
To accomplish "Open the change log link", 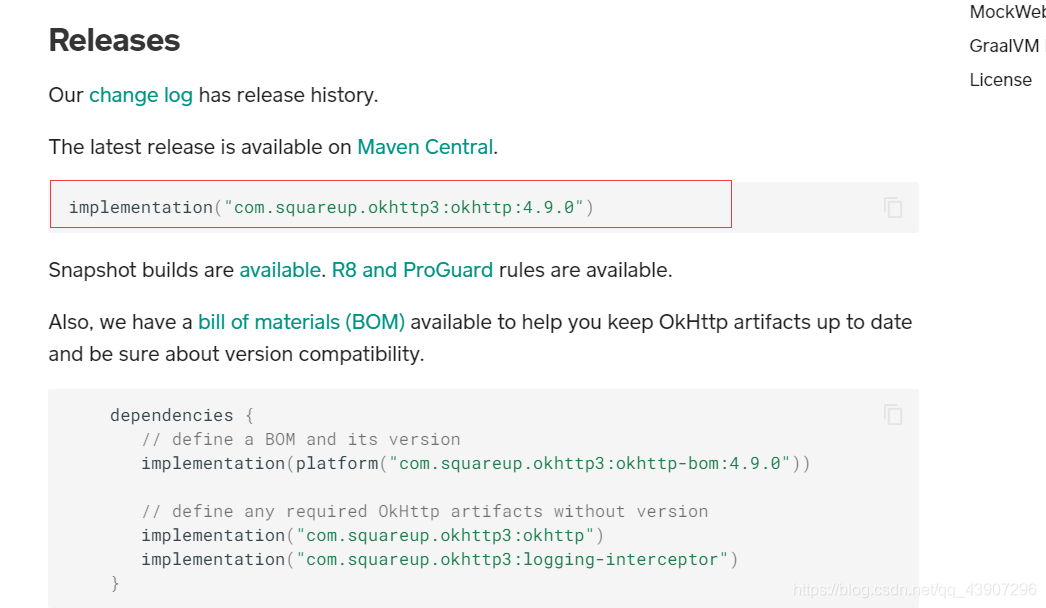I will point(141,95).
